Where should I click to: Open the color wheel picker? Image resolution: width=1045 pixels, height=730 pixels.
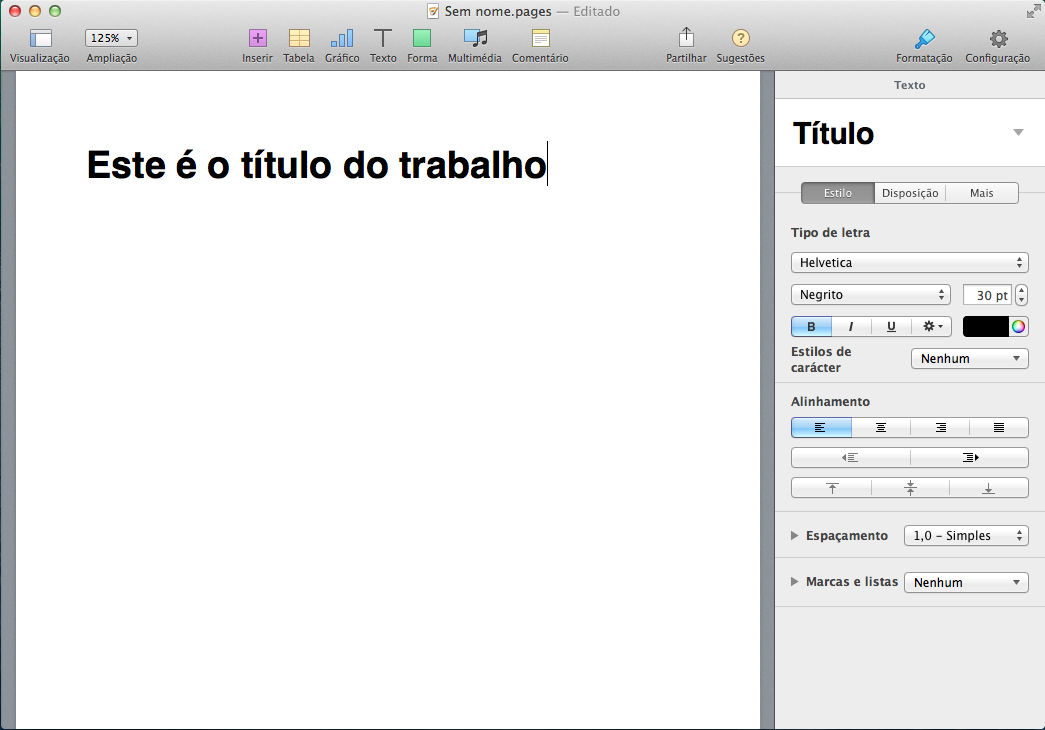tap(1018, 326)
